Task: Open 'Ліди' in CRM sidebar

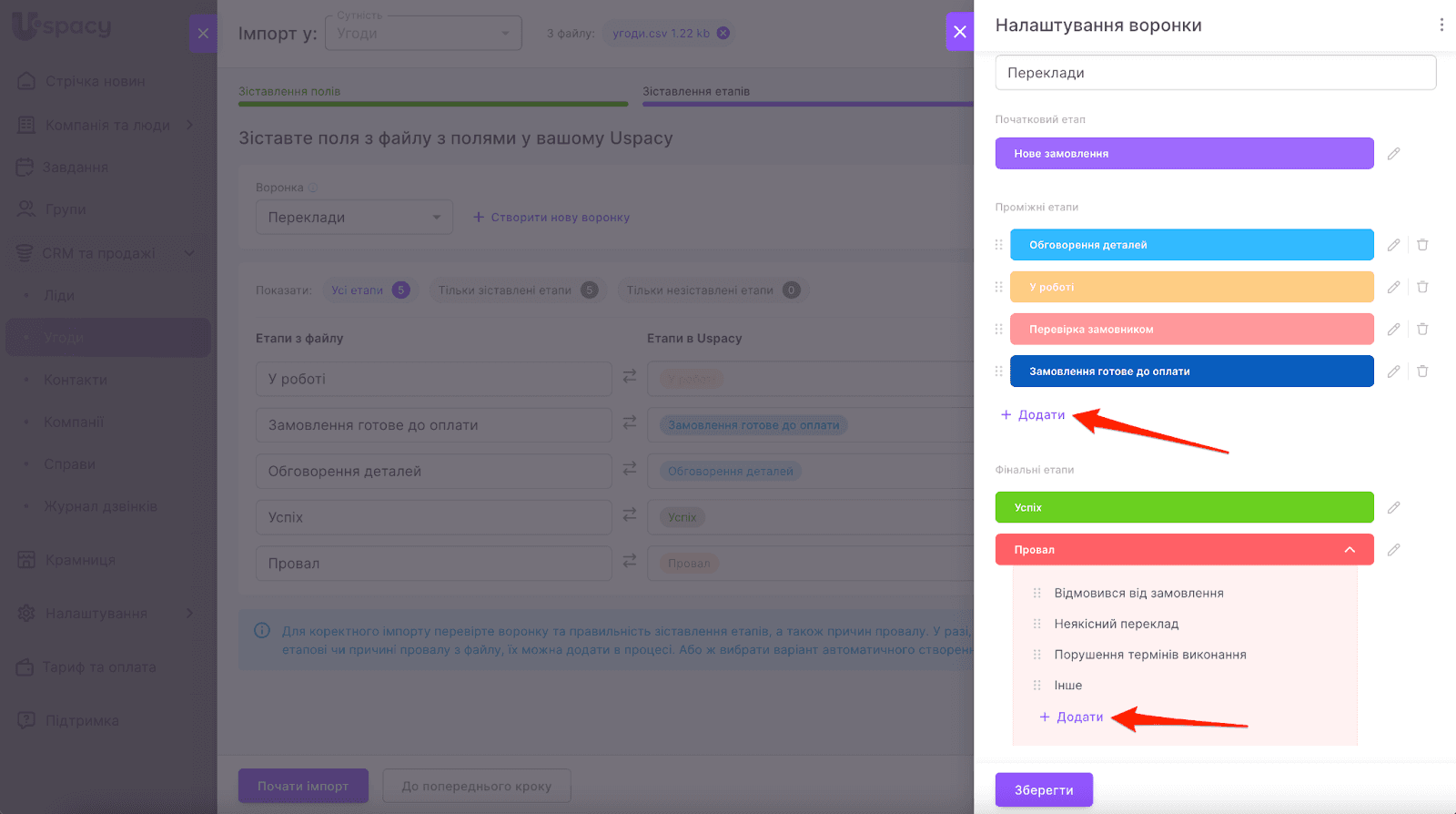Action: (x=59, y=296)
